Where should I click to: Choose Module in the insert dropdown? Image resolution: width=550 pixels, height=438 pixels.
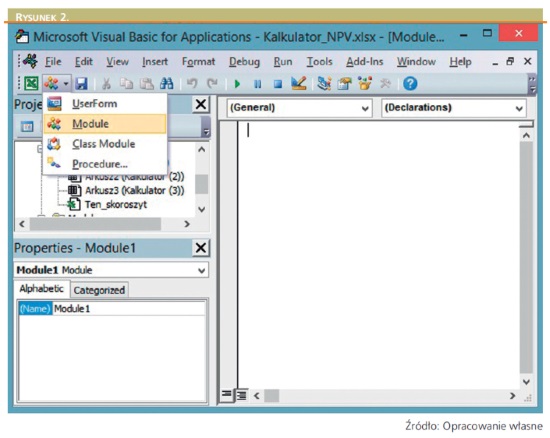(x=105, y=124)
